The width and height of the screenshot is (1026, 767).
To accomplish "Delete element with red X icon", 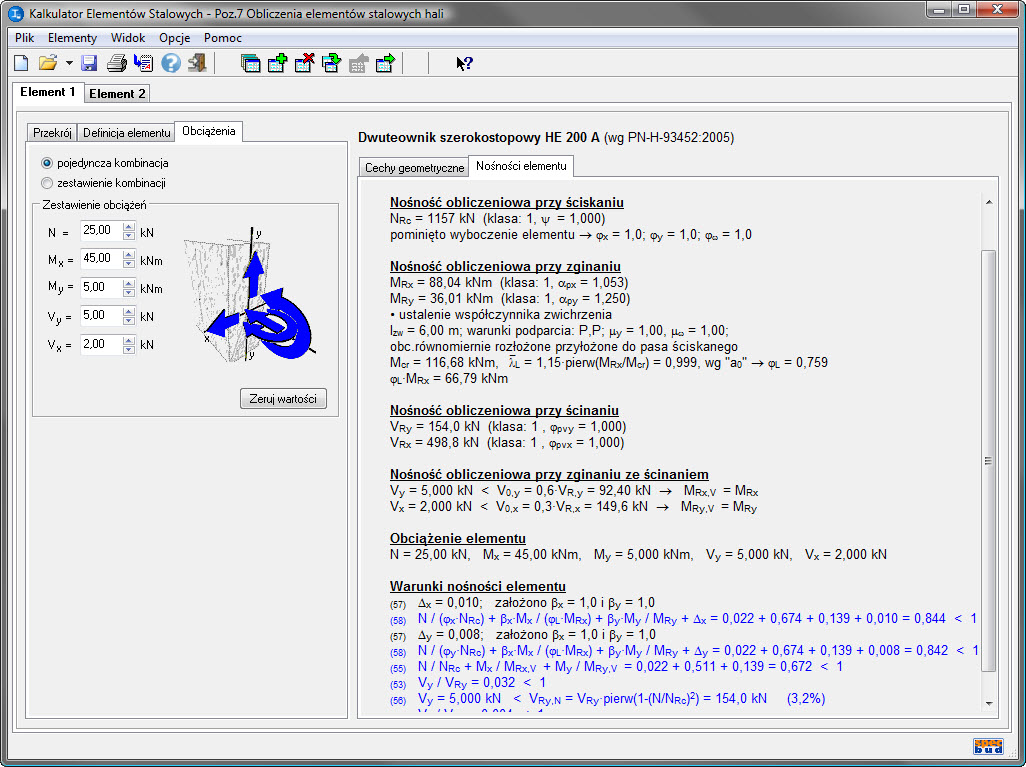I will (305, 64).
